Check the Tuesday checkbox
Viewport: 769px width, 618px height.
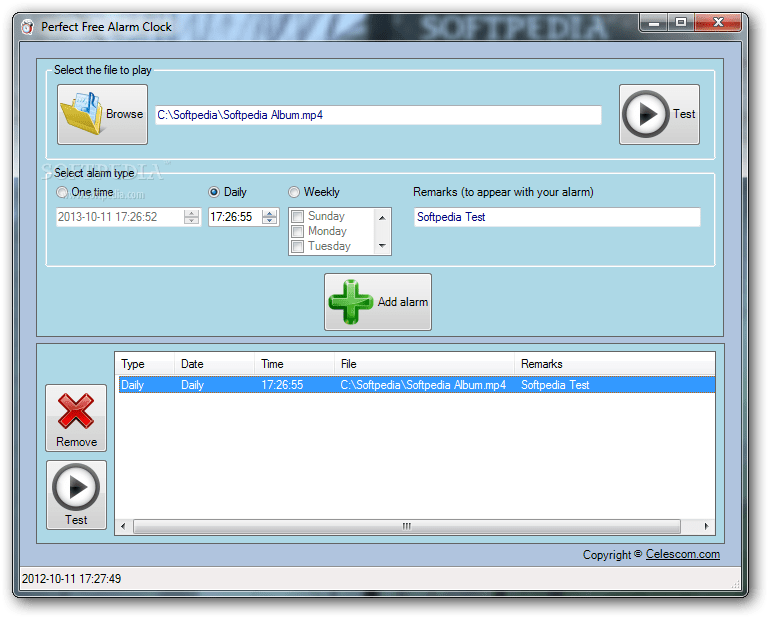[x=298, y=246]
